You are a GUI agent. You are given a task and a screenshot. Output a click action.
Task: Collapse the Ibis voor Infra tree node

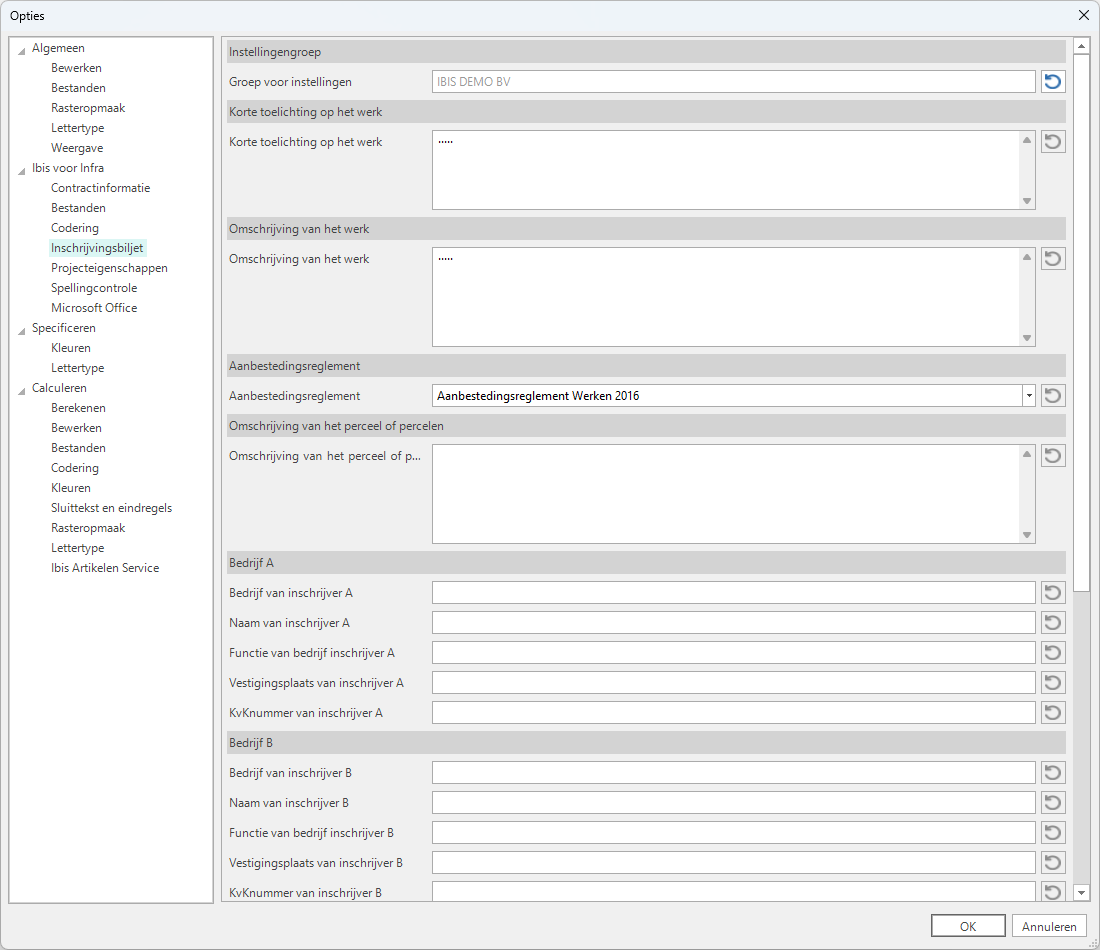[22, 169]
